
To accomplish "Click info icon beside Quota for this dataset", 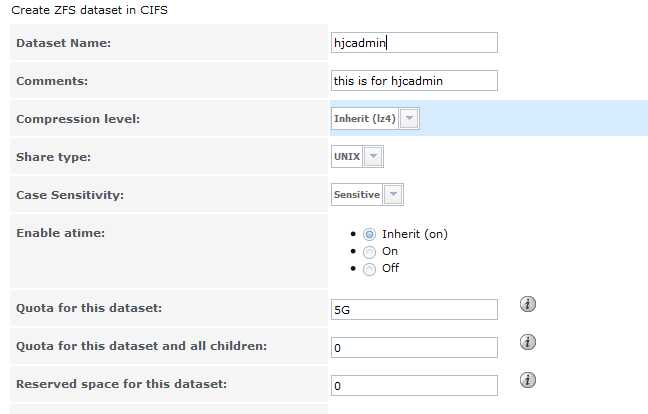I will (528, 305).
